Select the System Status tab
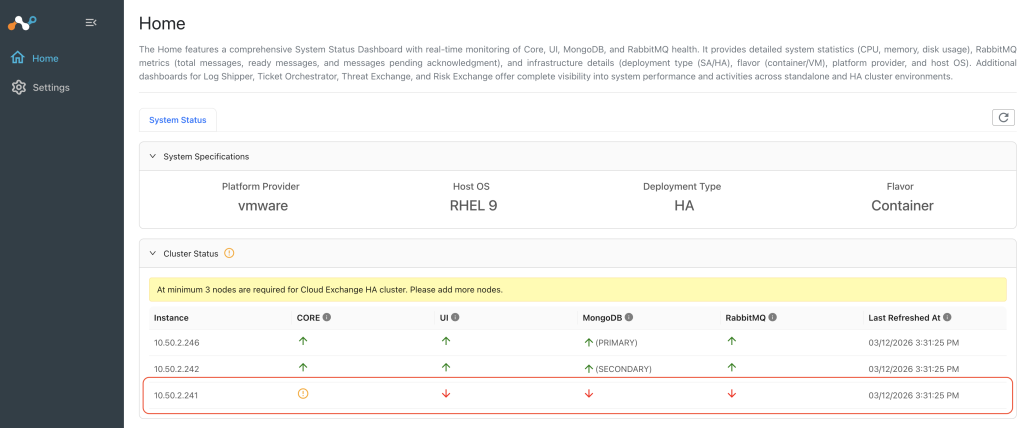This screenshot has width=1024, height=428. point(178,120)
